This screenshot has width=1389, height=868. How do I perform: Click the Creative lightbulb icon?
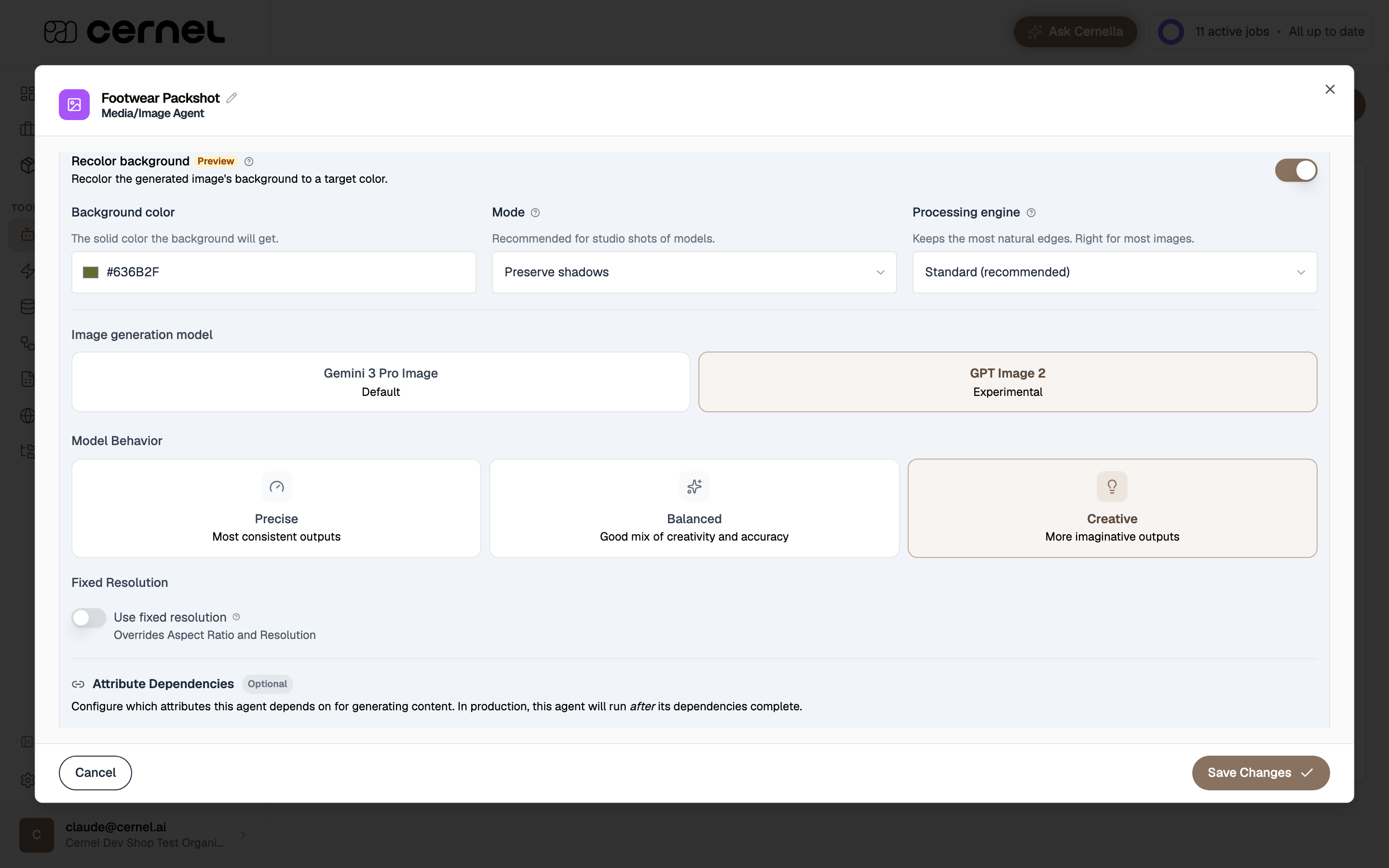click(x=1112, y=487)
